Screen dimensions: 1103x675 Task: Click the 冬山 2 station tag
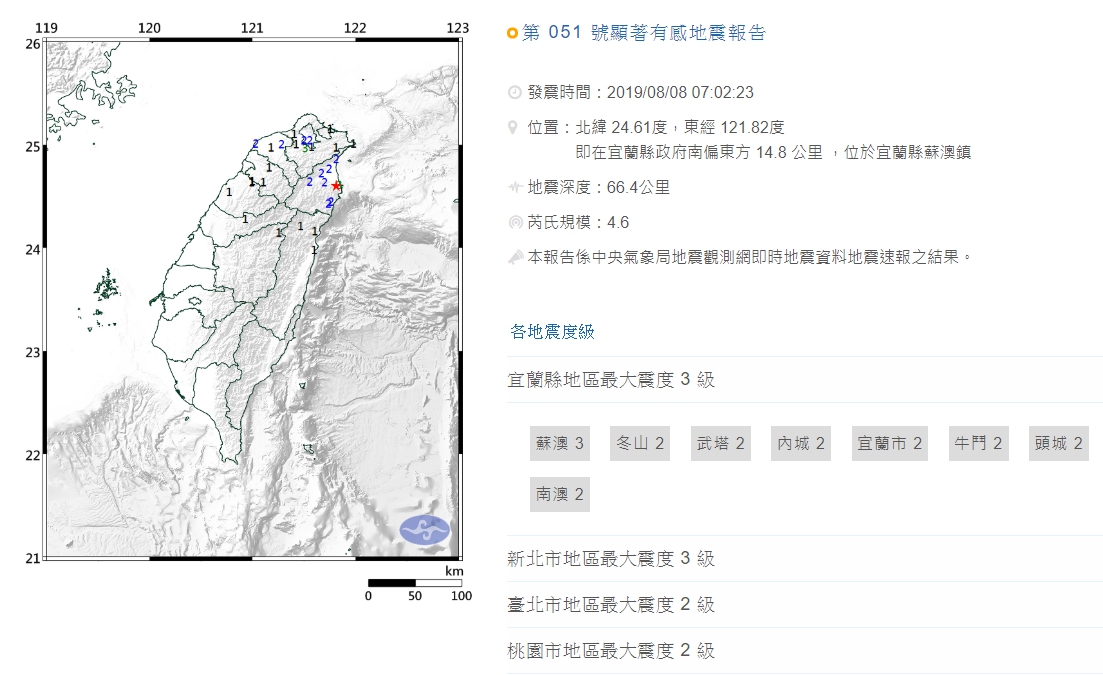pos(640,443)
